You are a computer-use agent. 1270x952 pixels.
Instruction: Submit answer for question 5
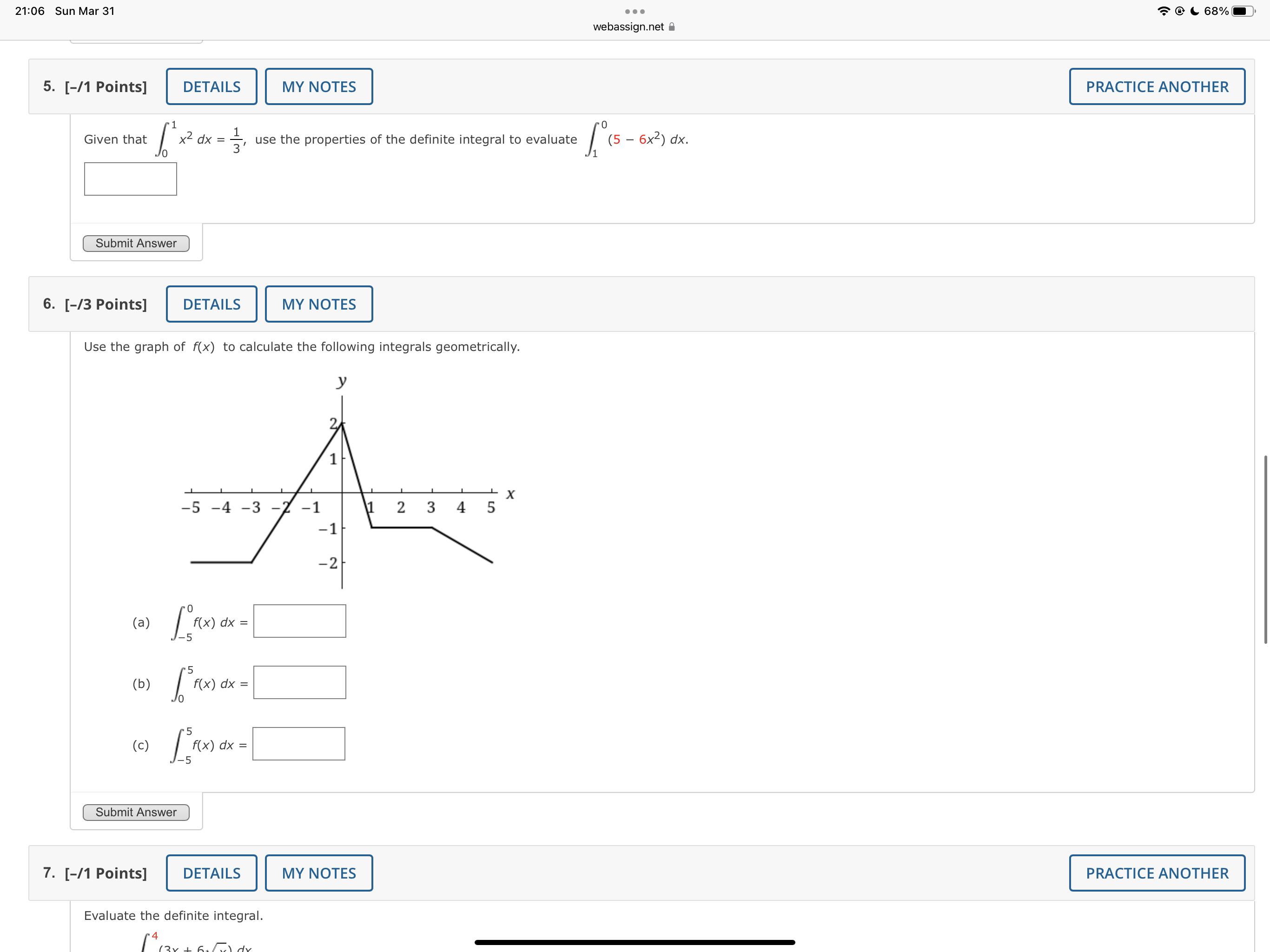click(136, 243)
